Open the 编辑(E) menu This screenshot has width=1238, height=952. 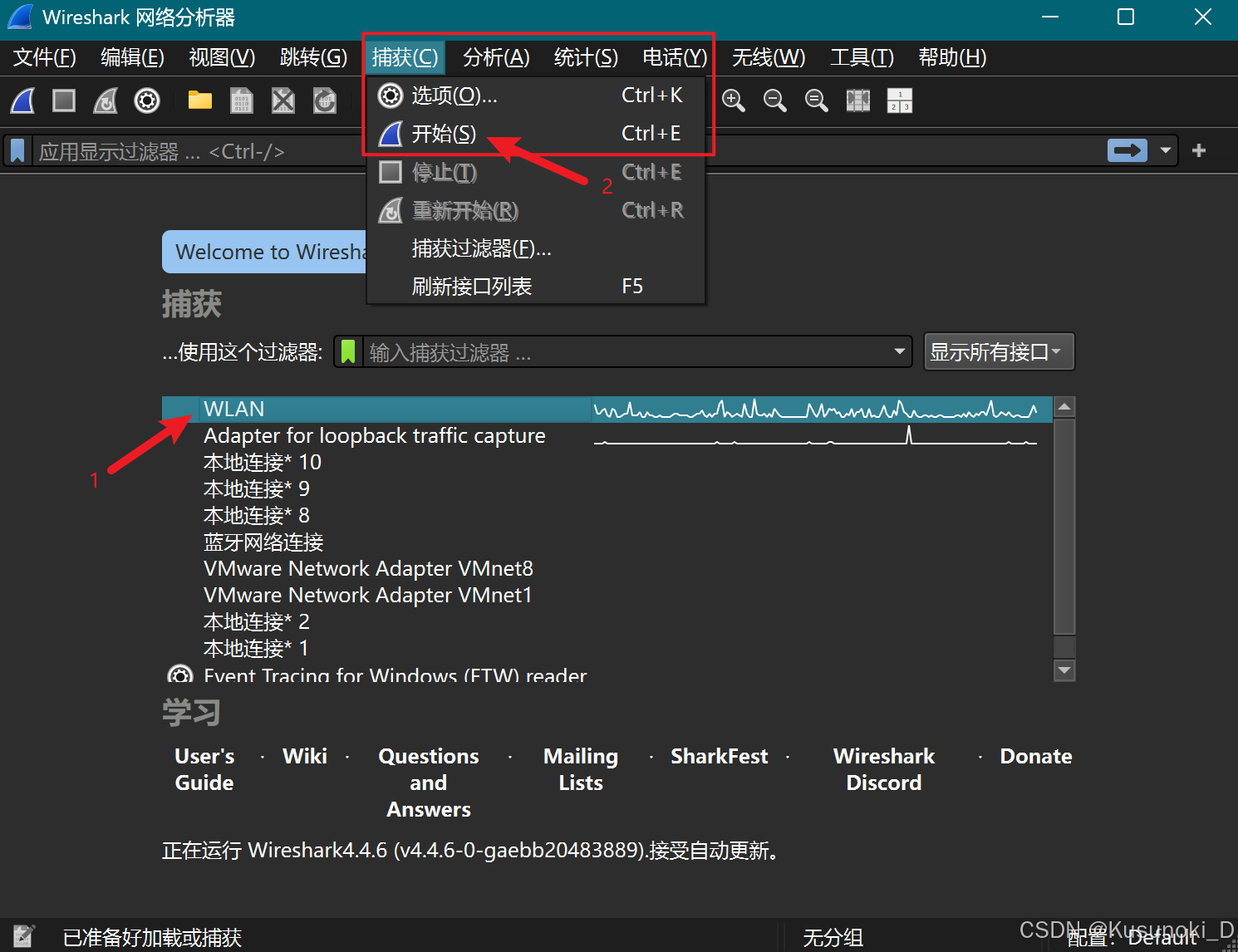click(x=132, y=57)
